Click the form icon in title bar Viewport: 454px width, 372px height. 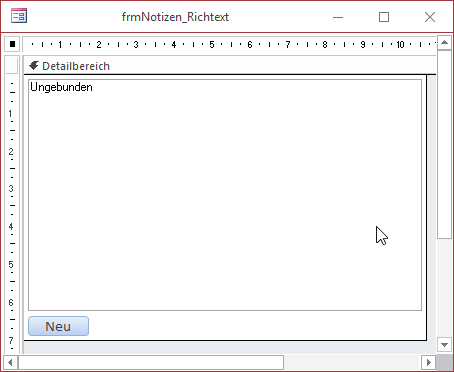click(19, 16)
